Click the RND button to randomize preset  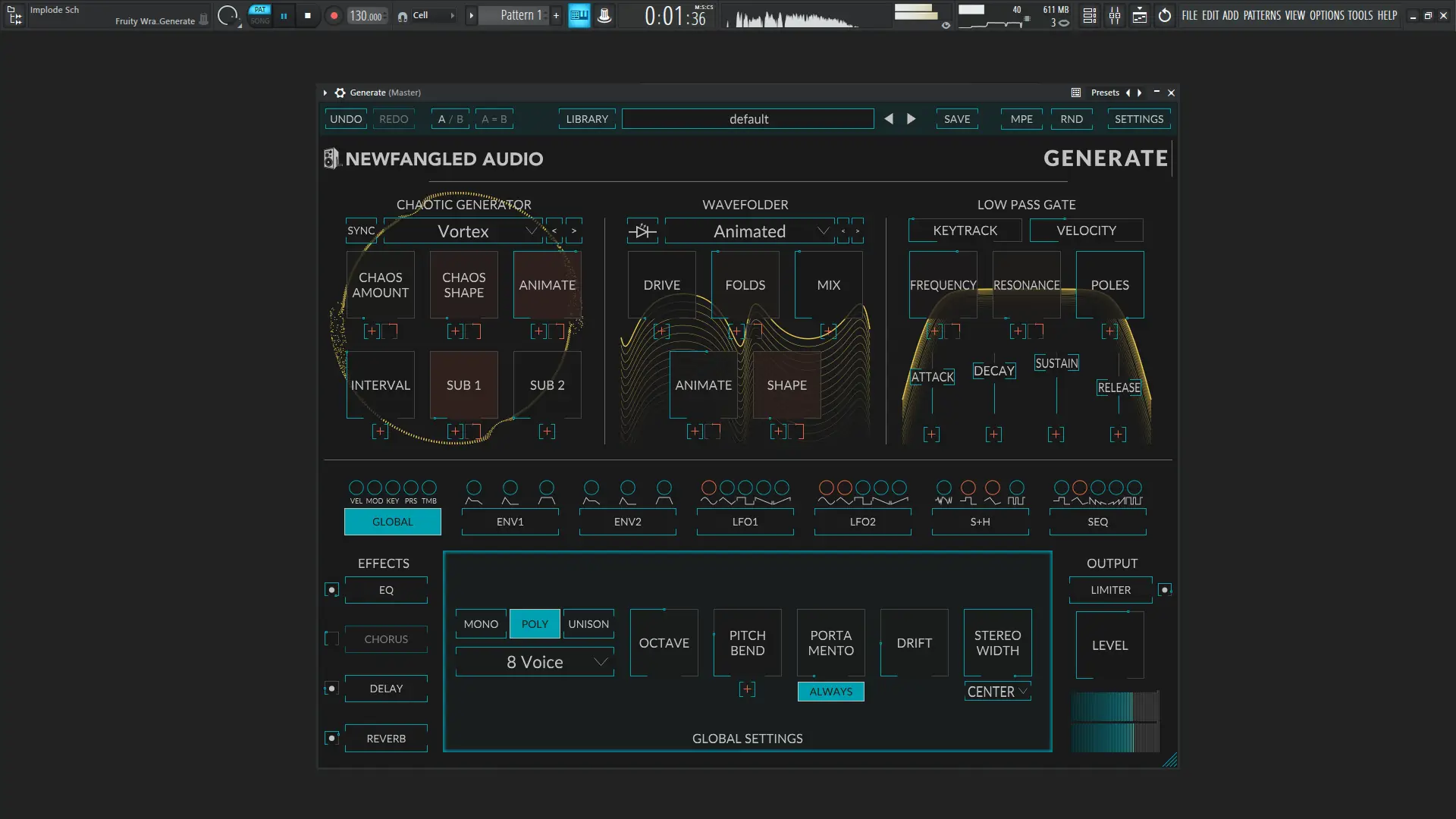pos(1072,118)
